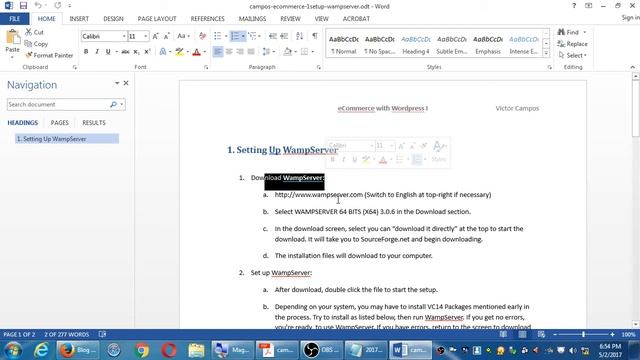
Task: Click the Align Right icon
Action: pyautogui.click(x=240, y=52)
